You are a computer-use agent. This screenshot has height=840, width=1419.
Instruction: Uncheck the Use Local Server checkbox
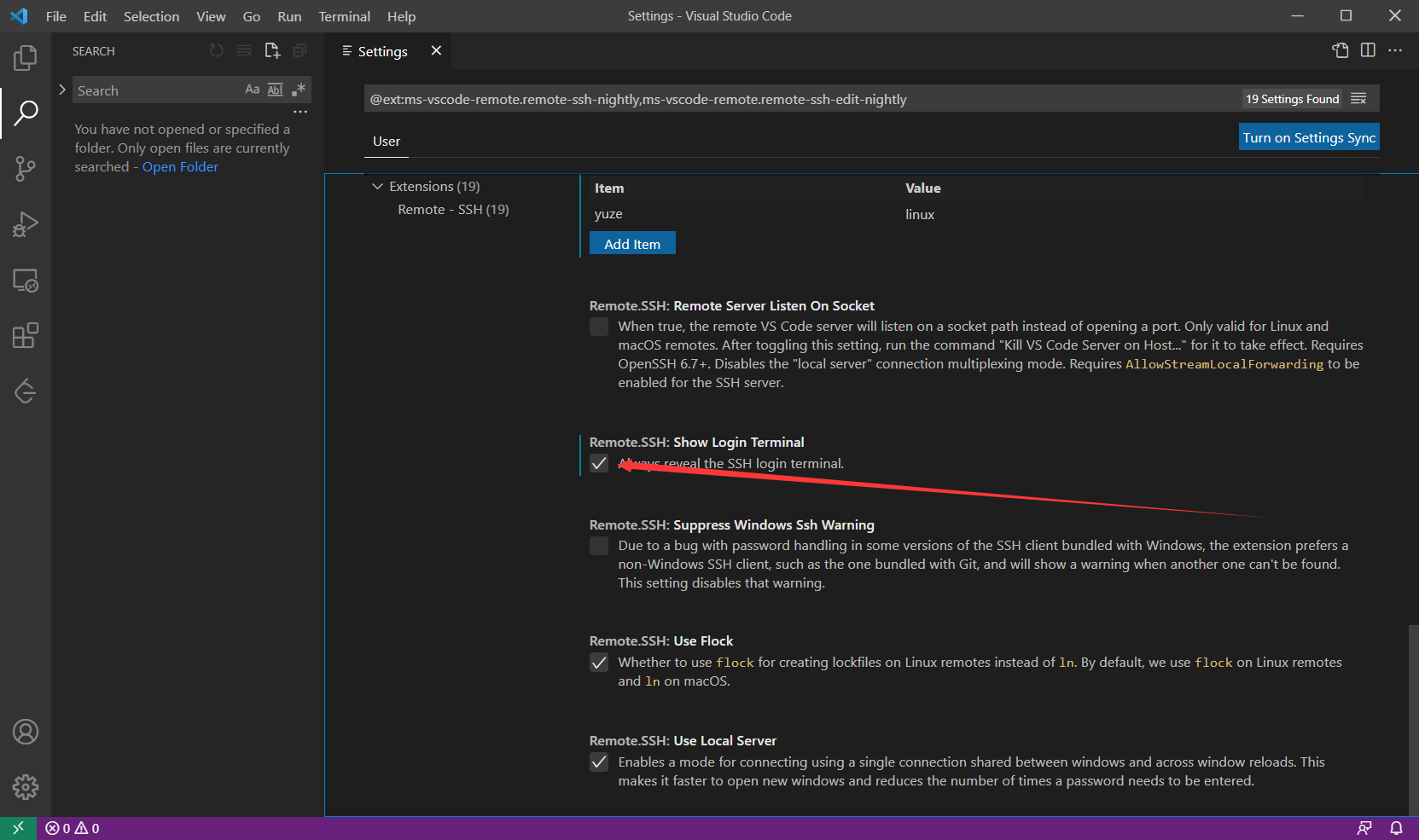[599, 762]
